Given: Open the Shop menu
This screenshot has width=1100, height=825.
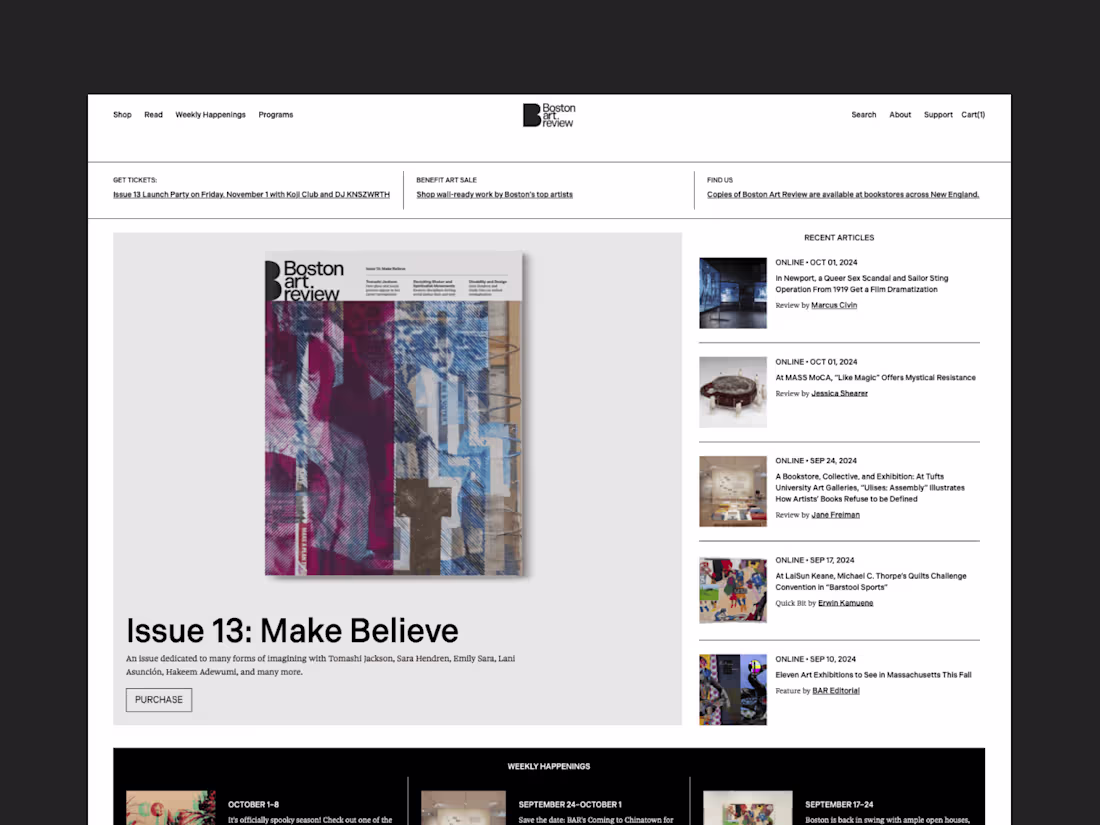Looking at the screenshot, I should point(122,114).
